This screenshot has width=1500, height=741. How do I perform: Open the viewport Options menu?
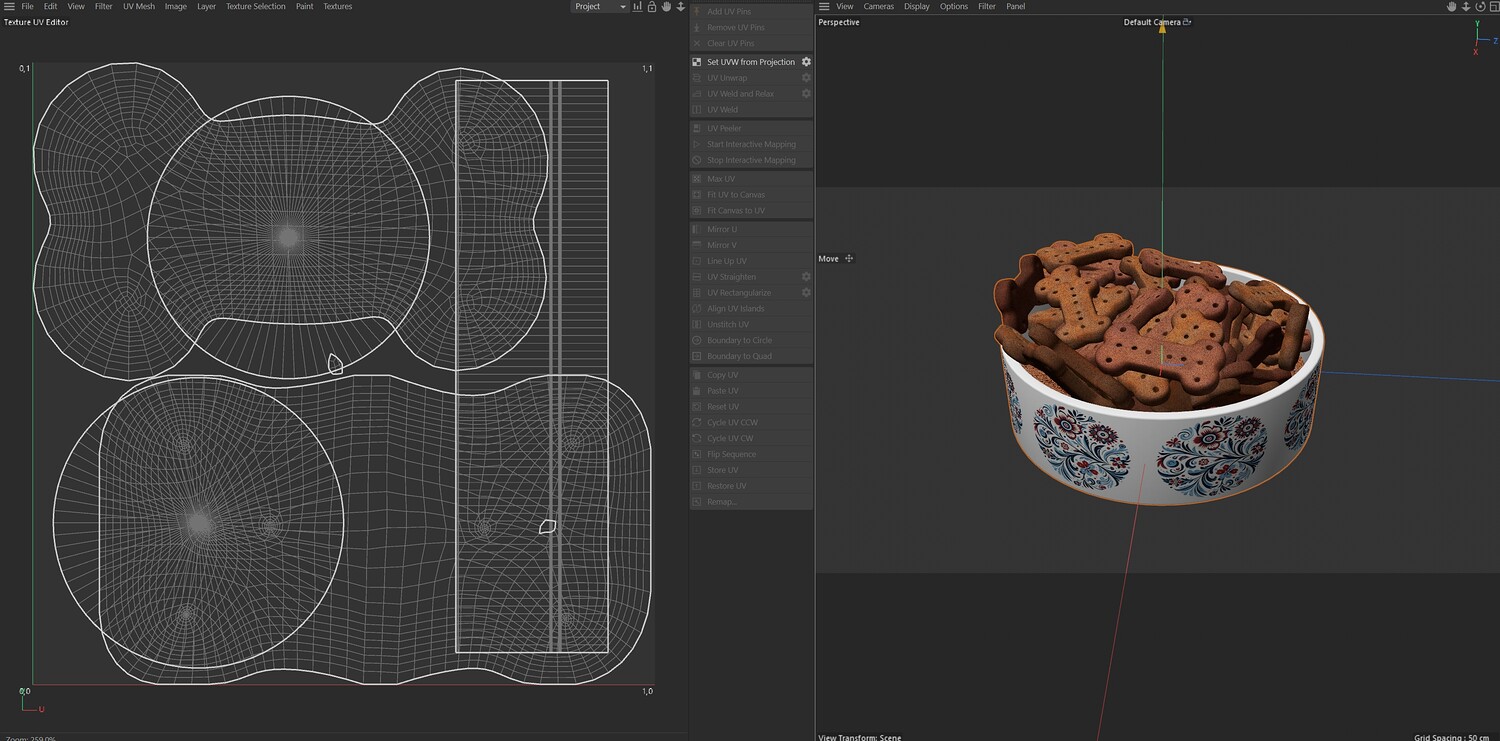[954, 6]
